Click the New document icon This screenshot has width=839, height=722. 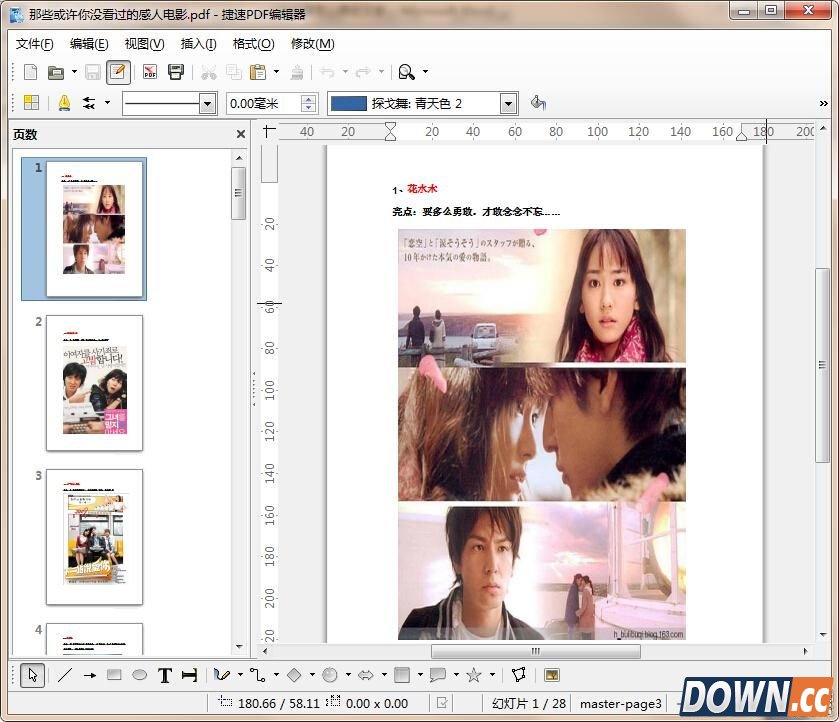click(x=31, y=72)
